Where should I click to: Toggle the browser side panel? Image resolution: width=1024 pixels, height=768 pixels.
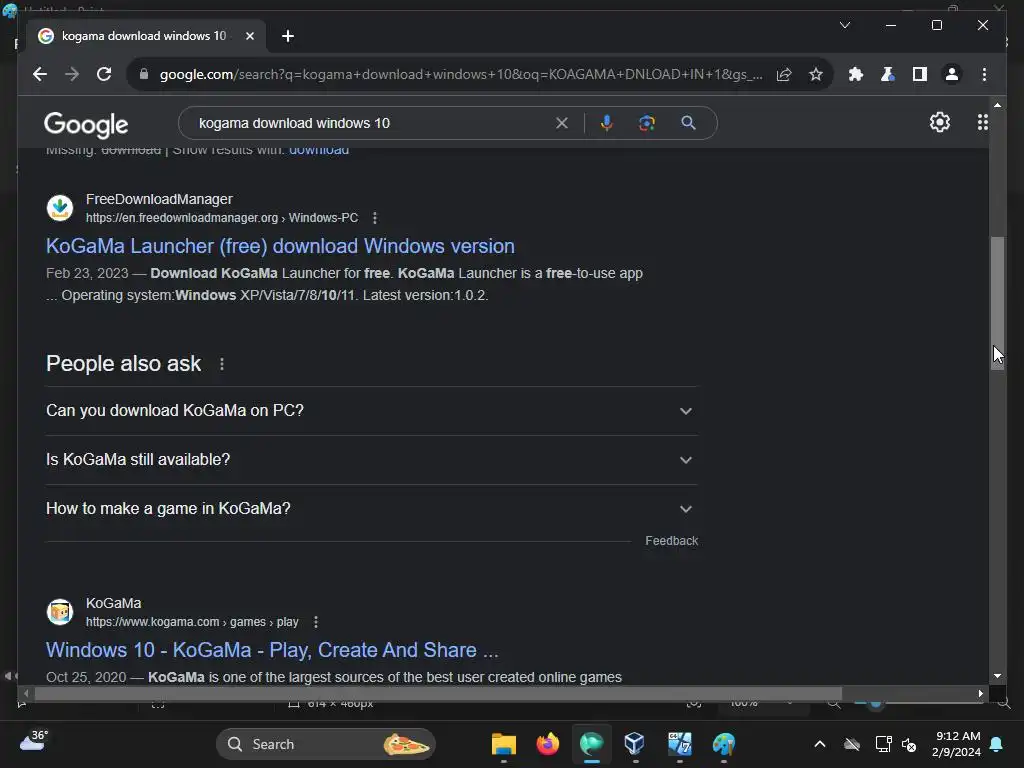point(920,74)
